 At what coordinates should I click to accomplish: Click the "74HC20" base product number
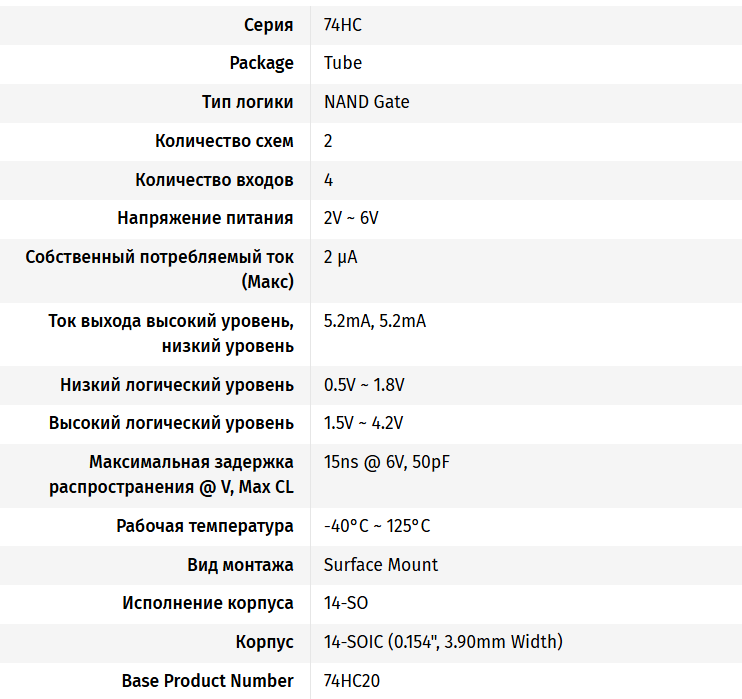[x=352, y=681]
